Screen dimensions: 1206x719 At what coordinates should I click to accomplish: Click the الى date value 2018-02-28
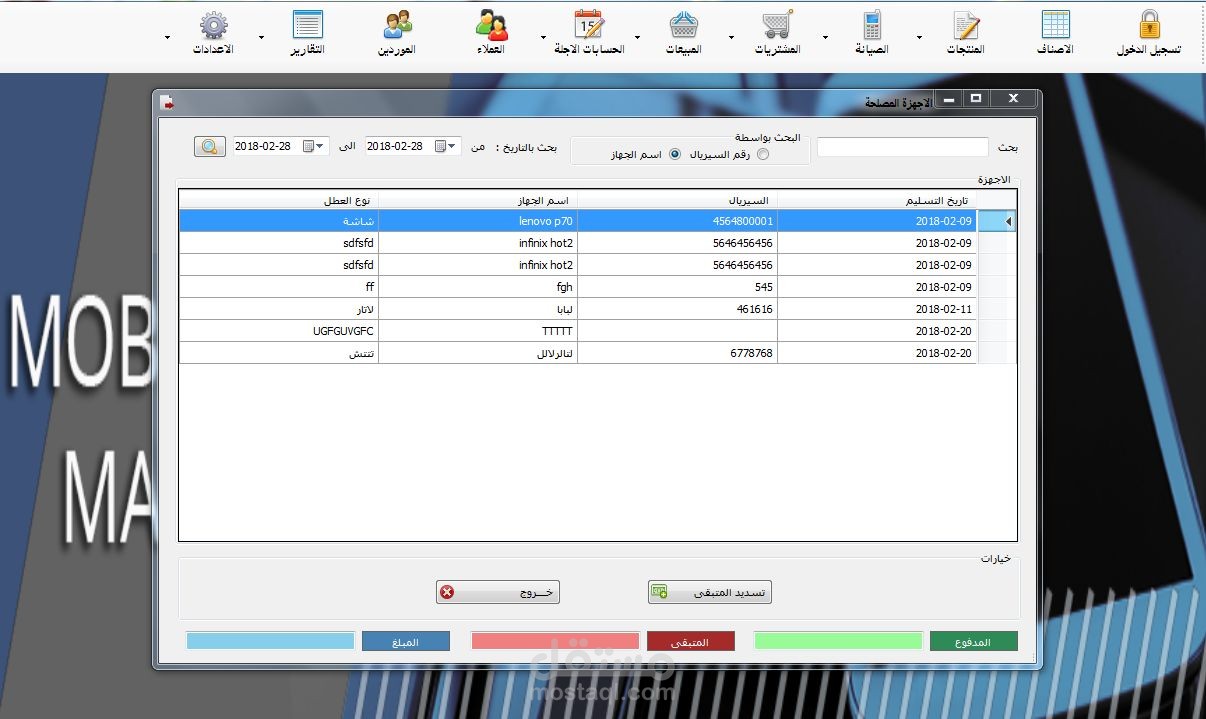click(263, 146)
